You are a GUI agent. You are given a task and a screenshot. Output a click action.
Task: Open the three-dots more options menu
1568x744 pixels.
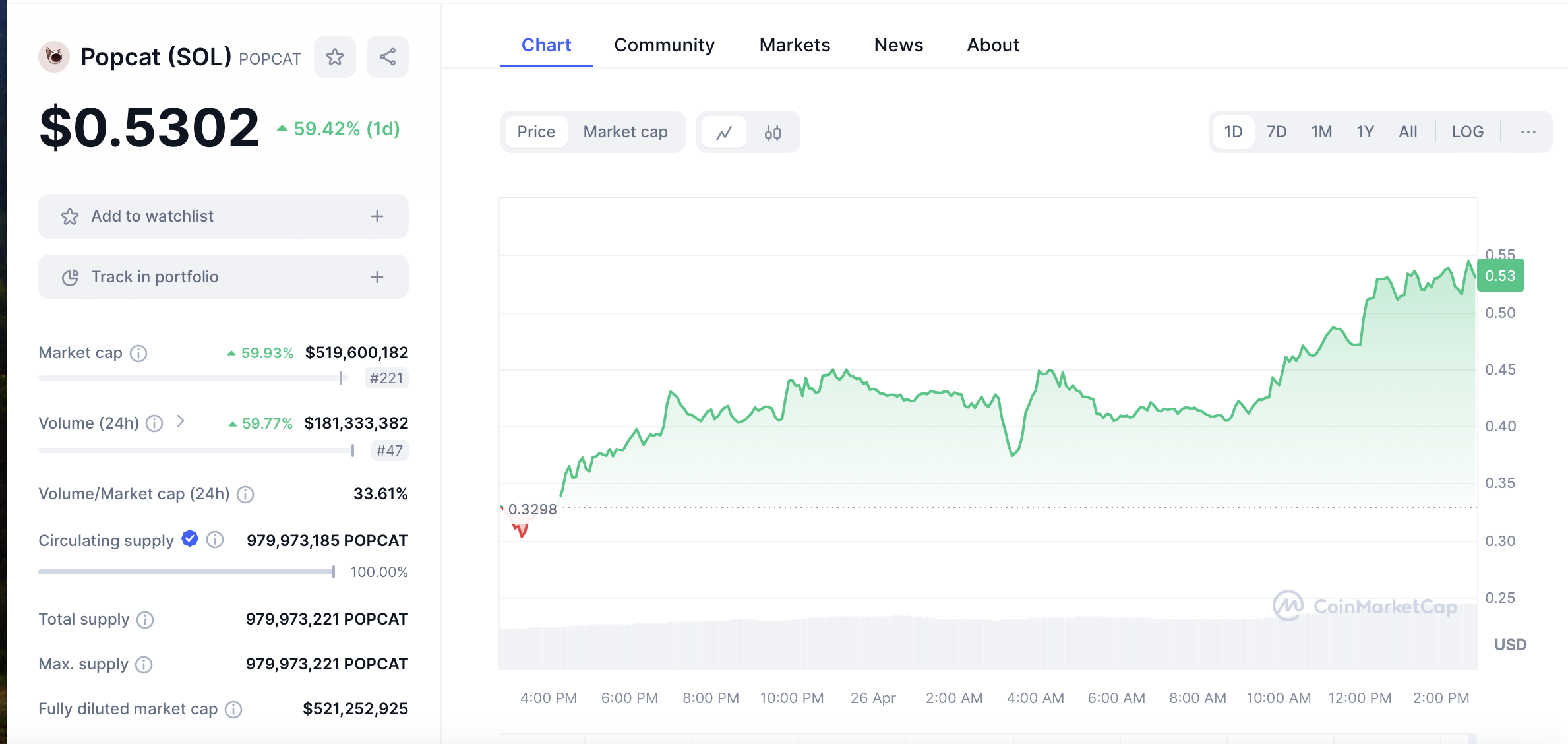1528,132
